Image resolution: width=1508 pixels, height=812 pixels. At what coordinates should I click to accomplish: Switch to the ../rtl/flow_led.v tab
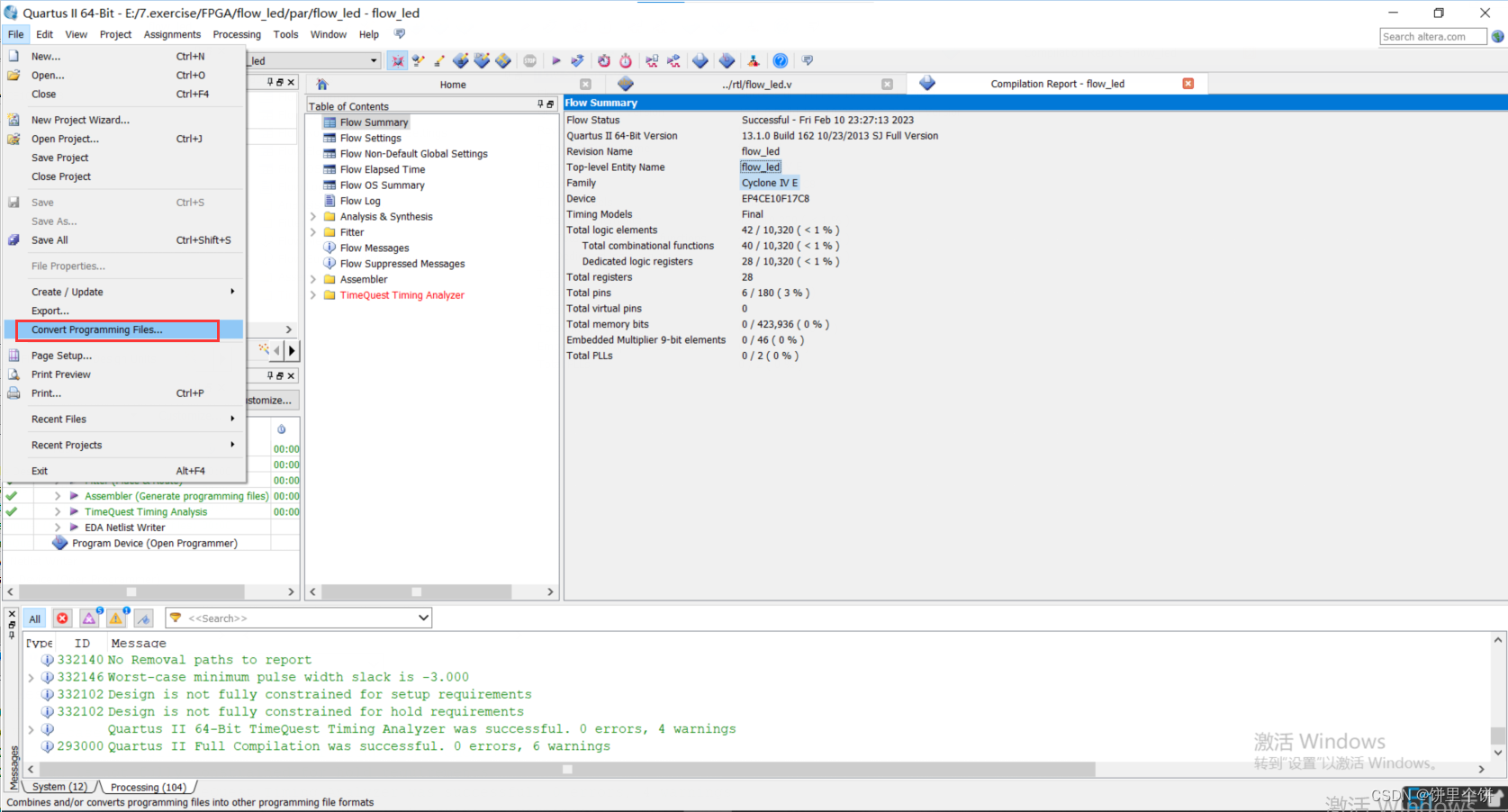click(x=757, y=85)
